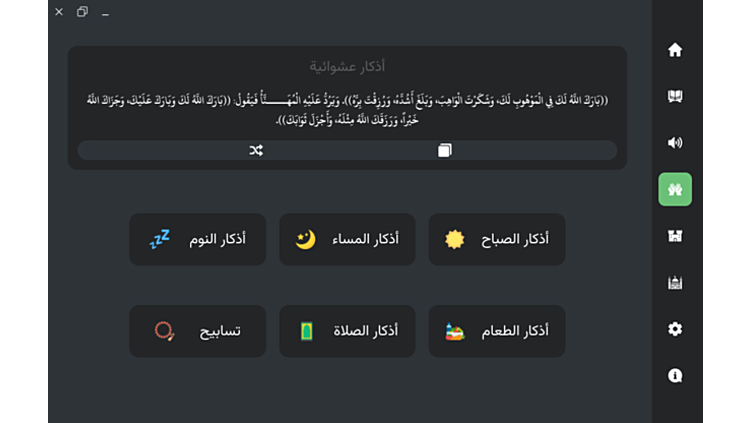
Task: Open أذكار الصلاة prayer adhkar
Action: point(347,331)
